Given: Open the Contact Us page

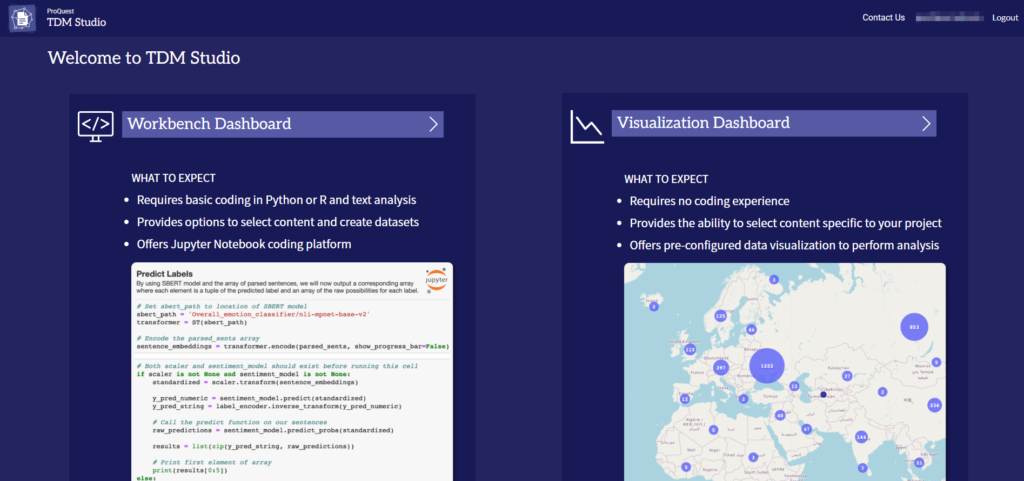Looking at the screenshot, I should pos(883,17).
